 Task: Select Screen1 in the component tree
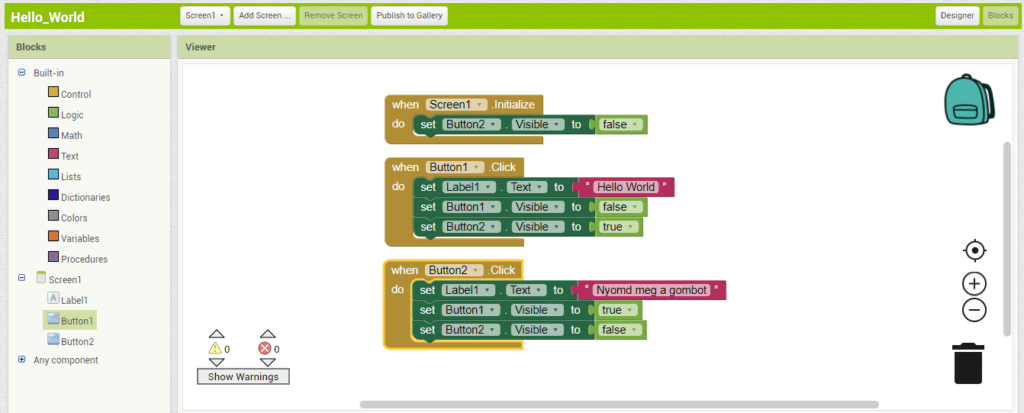pyautogui.click(x=59, y=279)
